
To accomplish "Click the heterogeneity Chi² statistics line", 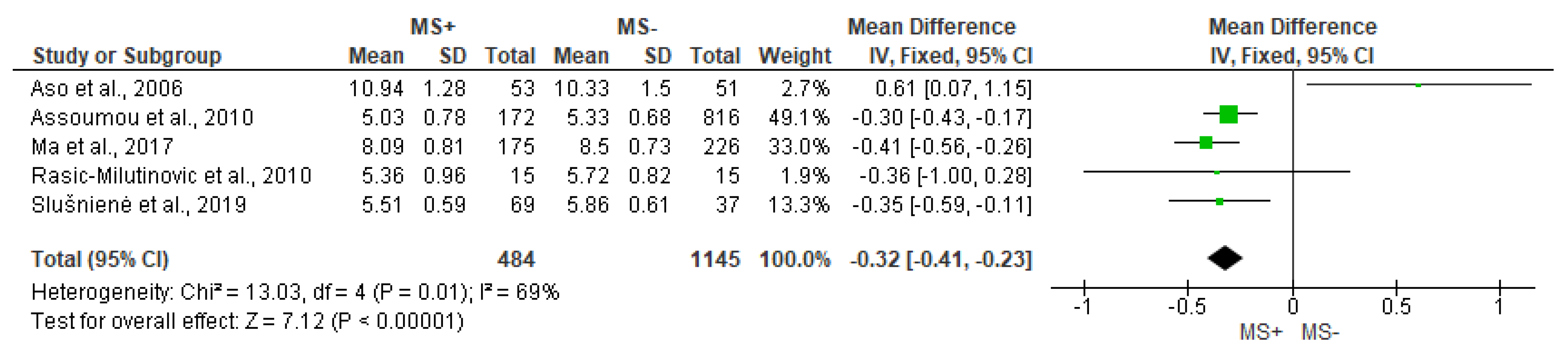I will point(295,293).
